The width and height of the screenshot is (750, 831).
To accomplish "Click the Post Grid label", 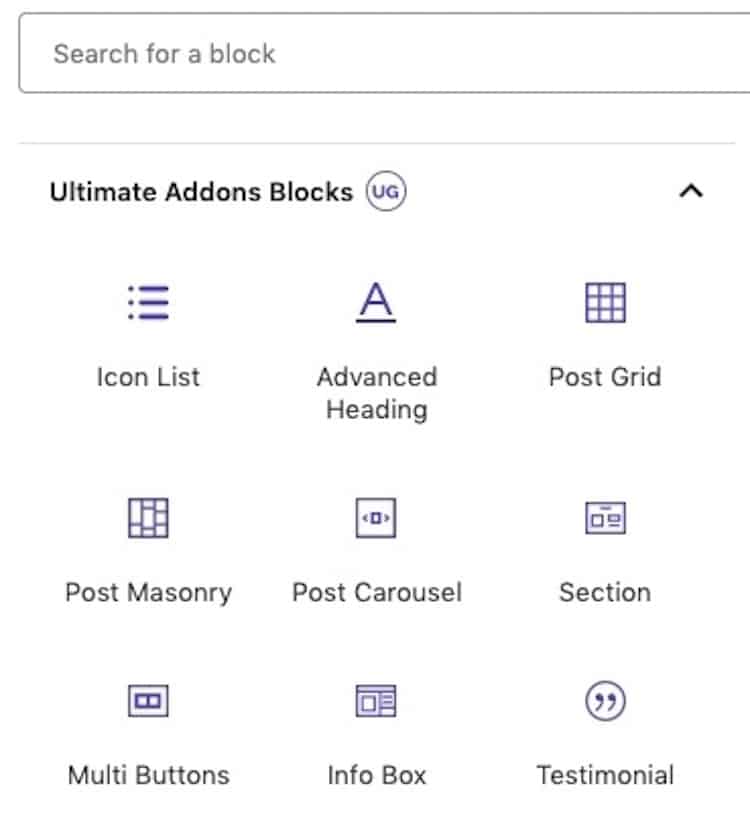I will [605, 377].
